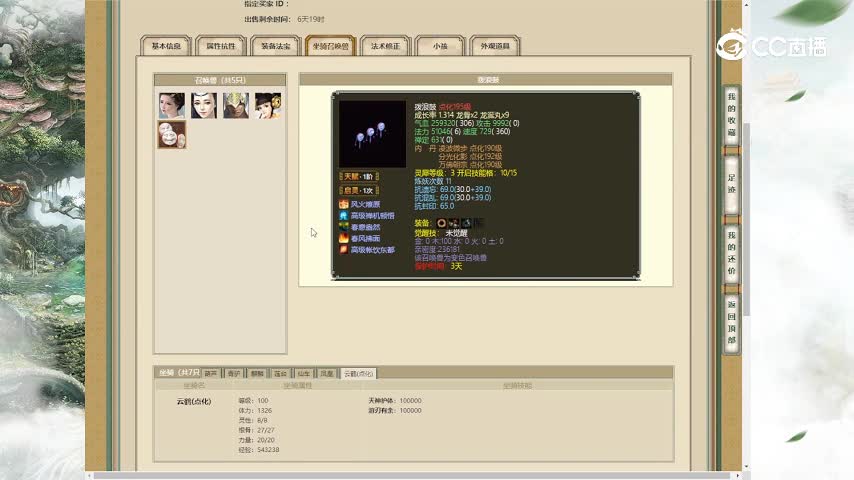The height and width of the screenshot is (480, 854).
Task: Click the first equipment ring icon
Action: point(441,223)
